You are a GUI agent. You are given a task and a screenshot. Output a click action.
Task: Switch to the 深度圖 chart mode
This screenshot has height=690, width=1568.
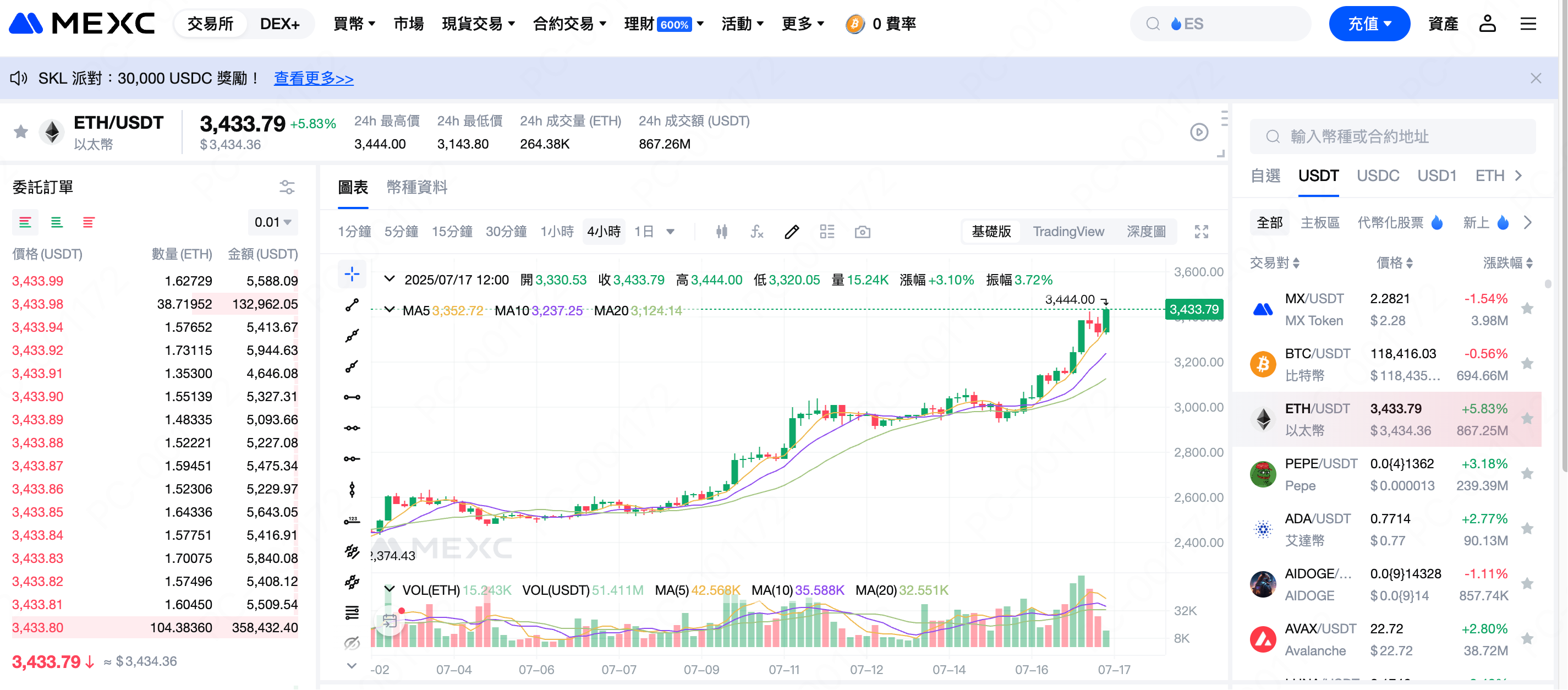coord(1146,232)
